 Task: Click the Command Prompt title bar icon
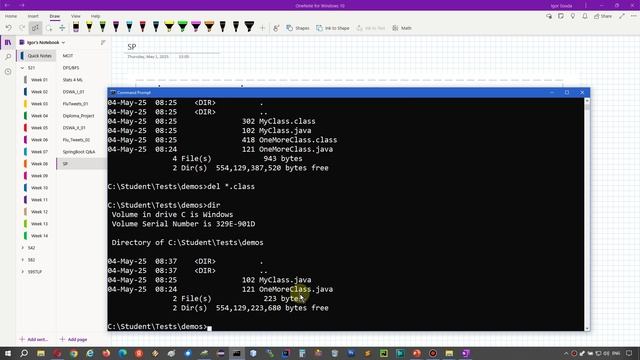pos(113,93)
